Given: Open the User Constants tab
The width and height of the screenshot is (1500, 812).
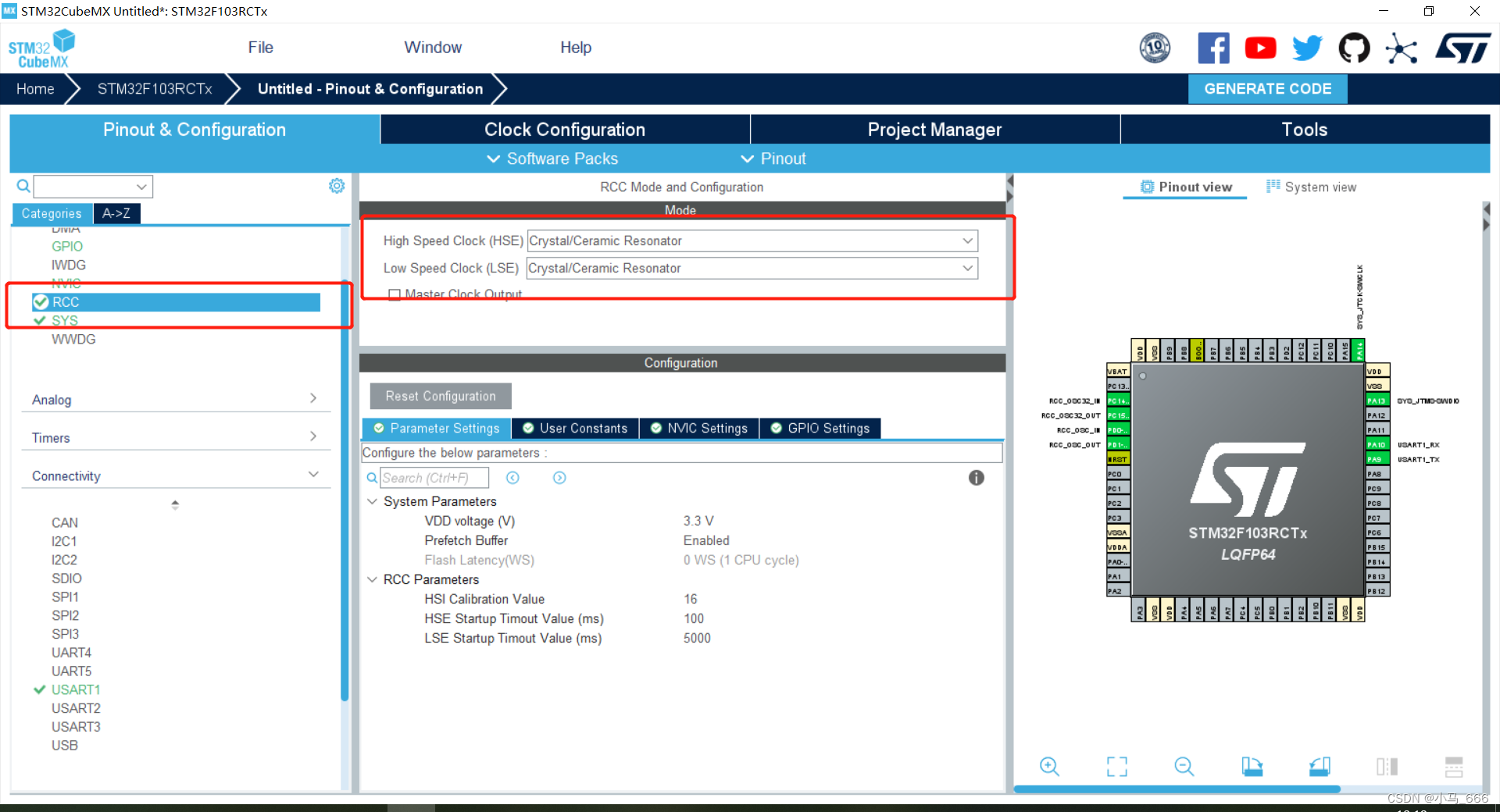Looking at the screenshot, I should (575, 428).
